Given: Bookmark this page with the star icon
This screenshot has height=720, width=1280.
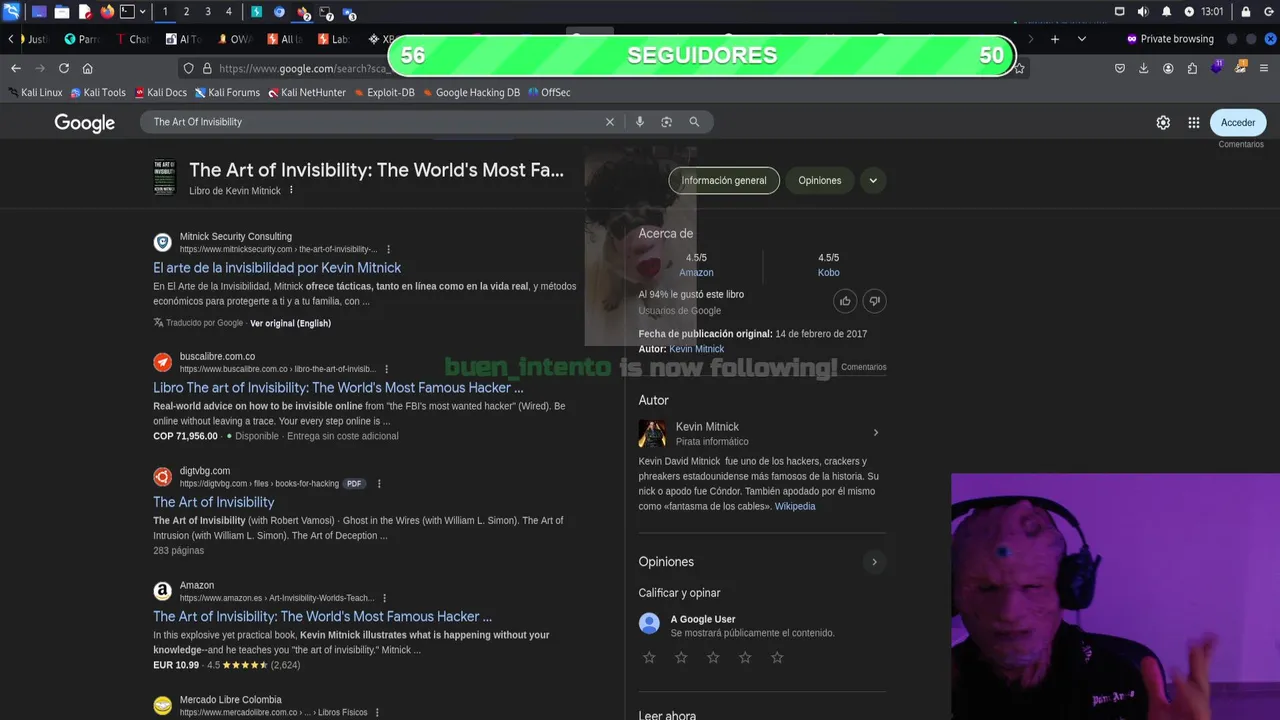Looking at the screenshot, I should coord(1019,68).
